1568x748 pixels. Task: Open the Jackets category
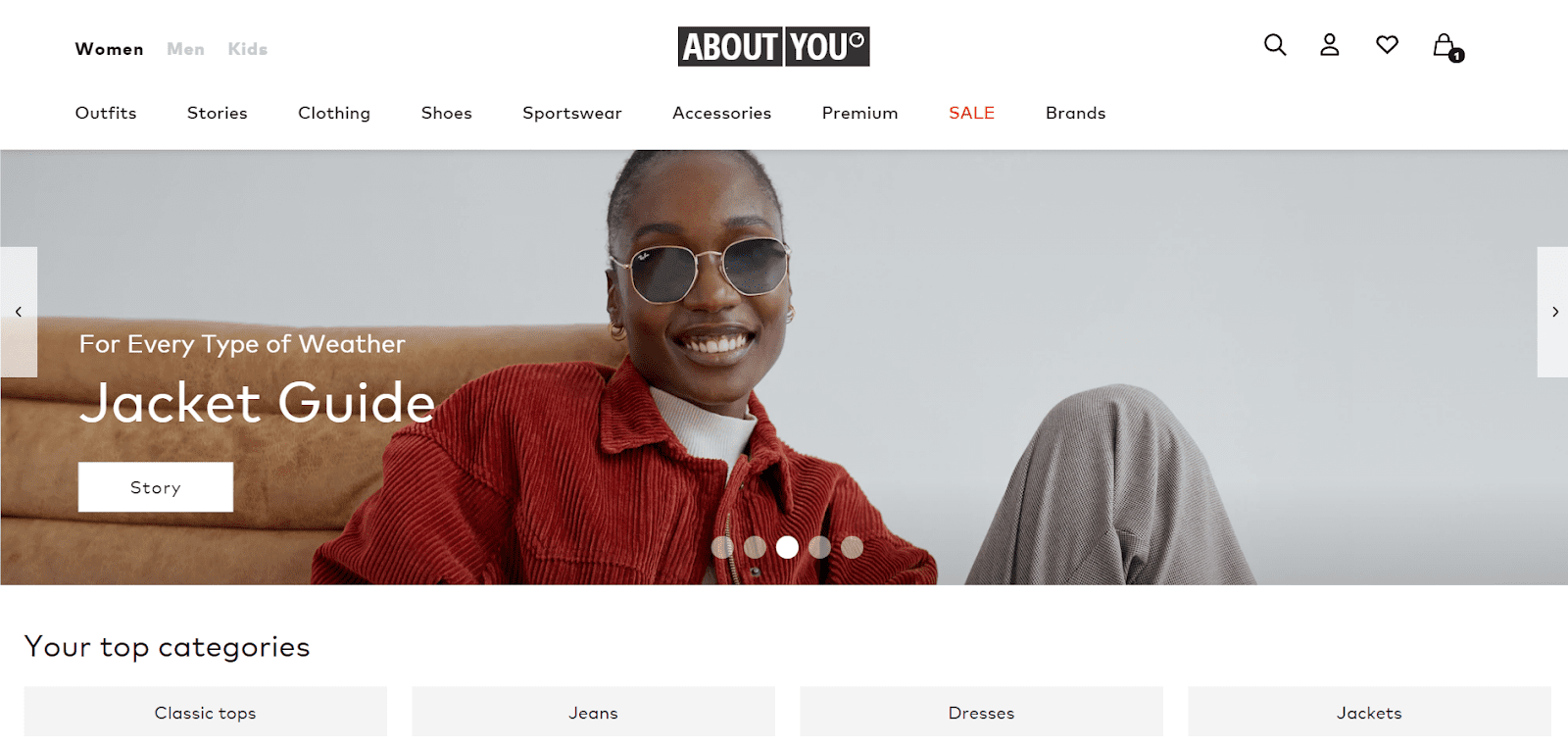(1369, 712)
